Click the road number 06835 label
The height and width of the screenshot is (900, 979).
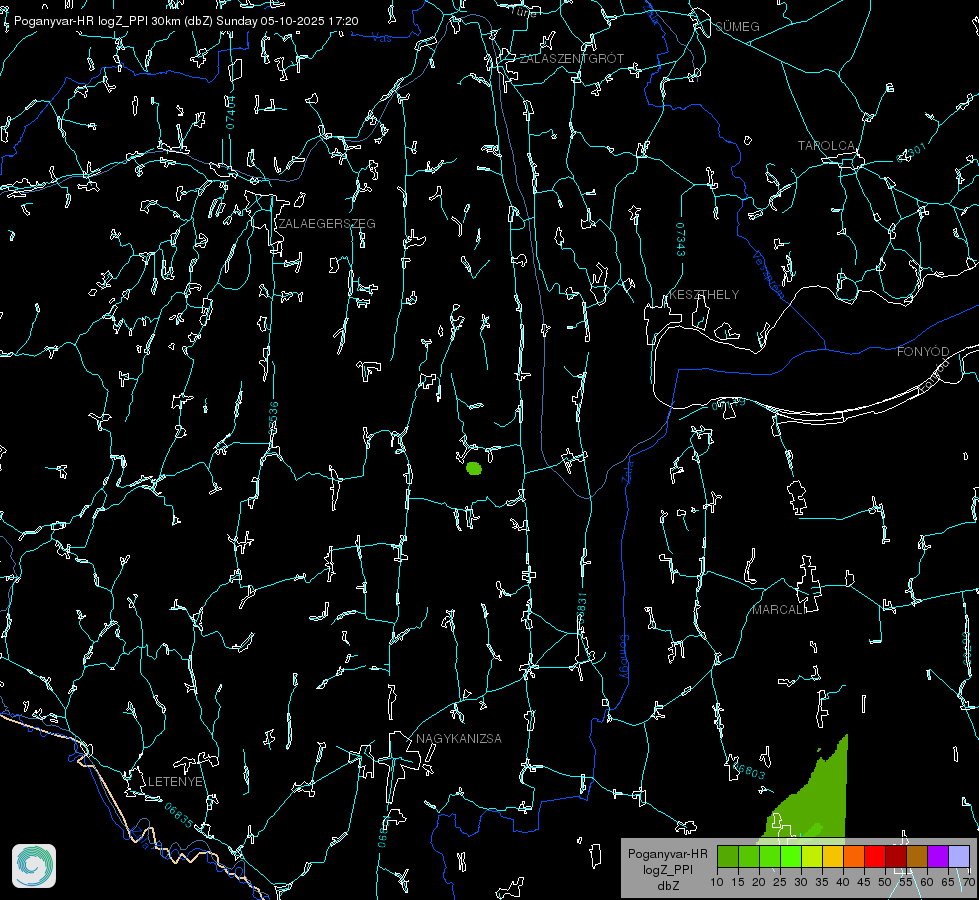point(179,816)
